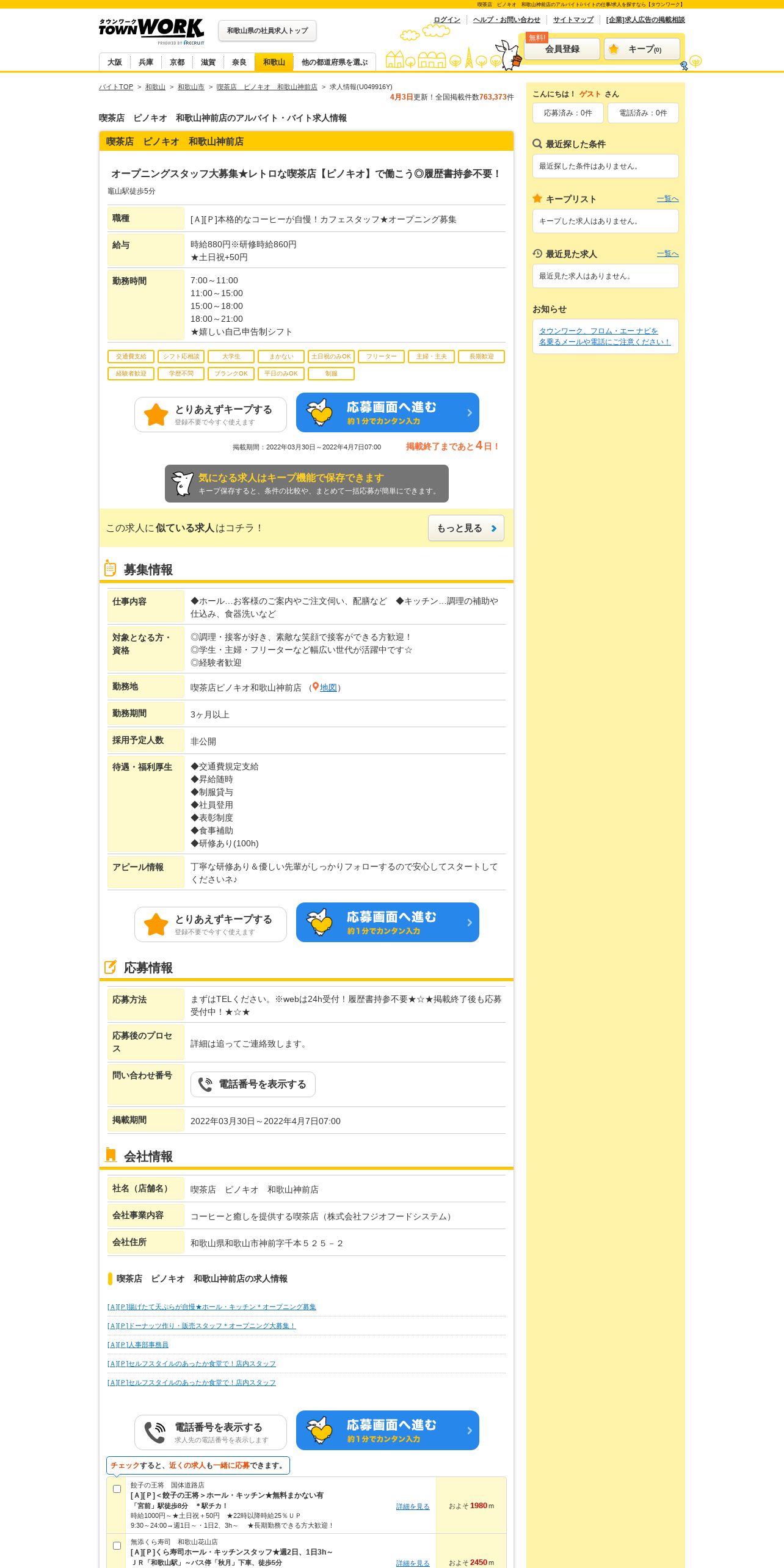Click the 平日のみOK tag
The image size is (784, 1568).
click(x=281, y=374)
